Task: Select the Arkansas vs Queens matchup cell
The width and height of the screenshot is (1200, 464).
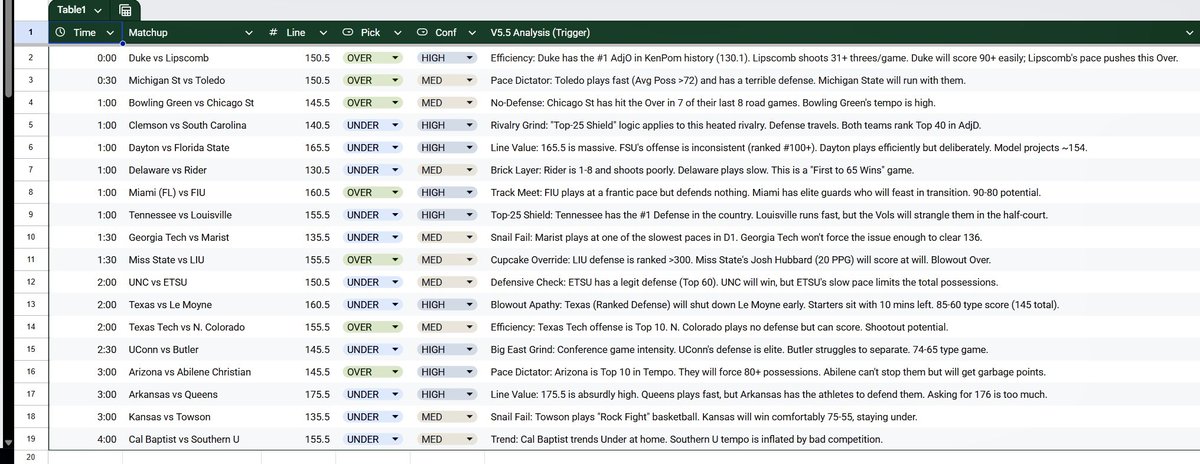Action: tap(192, 394)
